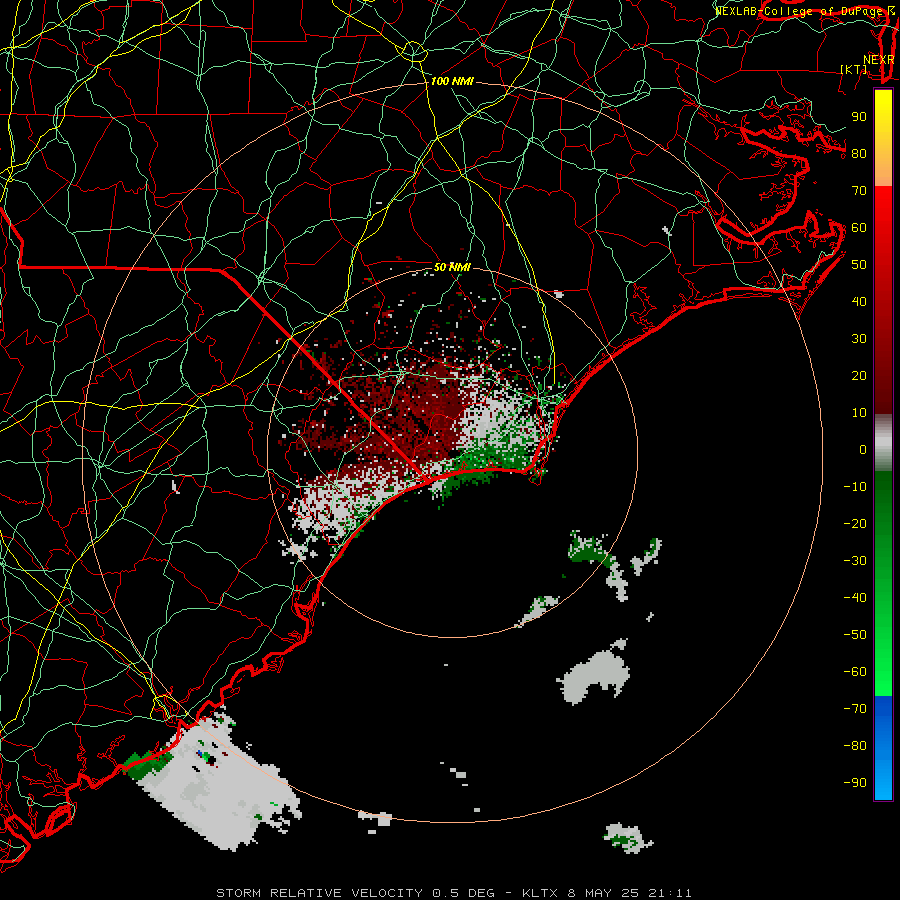Click the -70 value on velocity scale

[855, 709]
